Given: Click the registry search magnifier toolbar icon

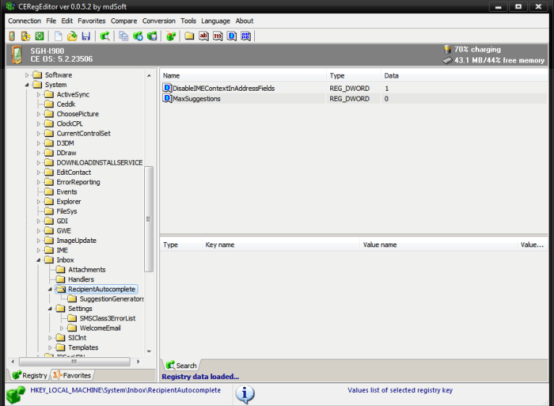Looking at the screenshot, I should click(x=105, y=36).
